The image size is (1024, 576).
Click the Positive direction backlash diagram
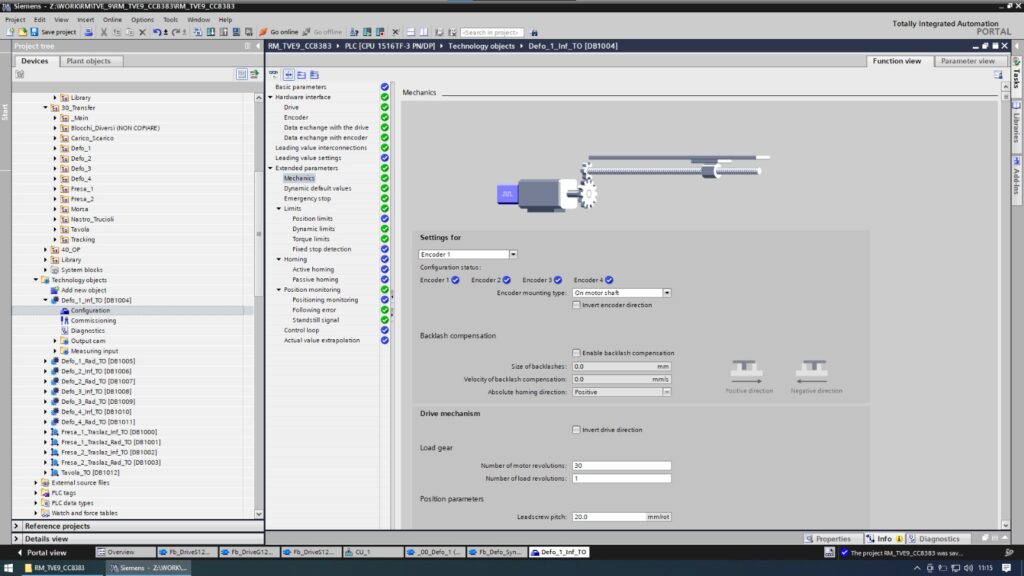pyautogui.click(x=747, y=372)
